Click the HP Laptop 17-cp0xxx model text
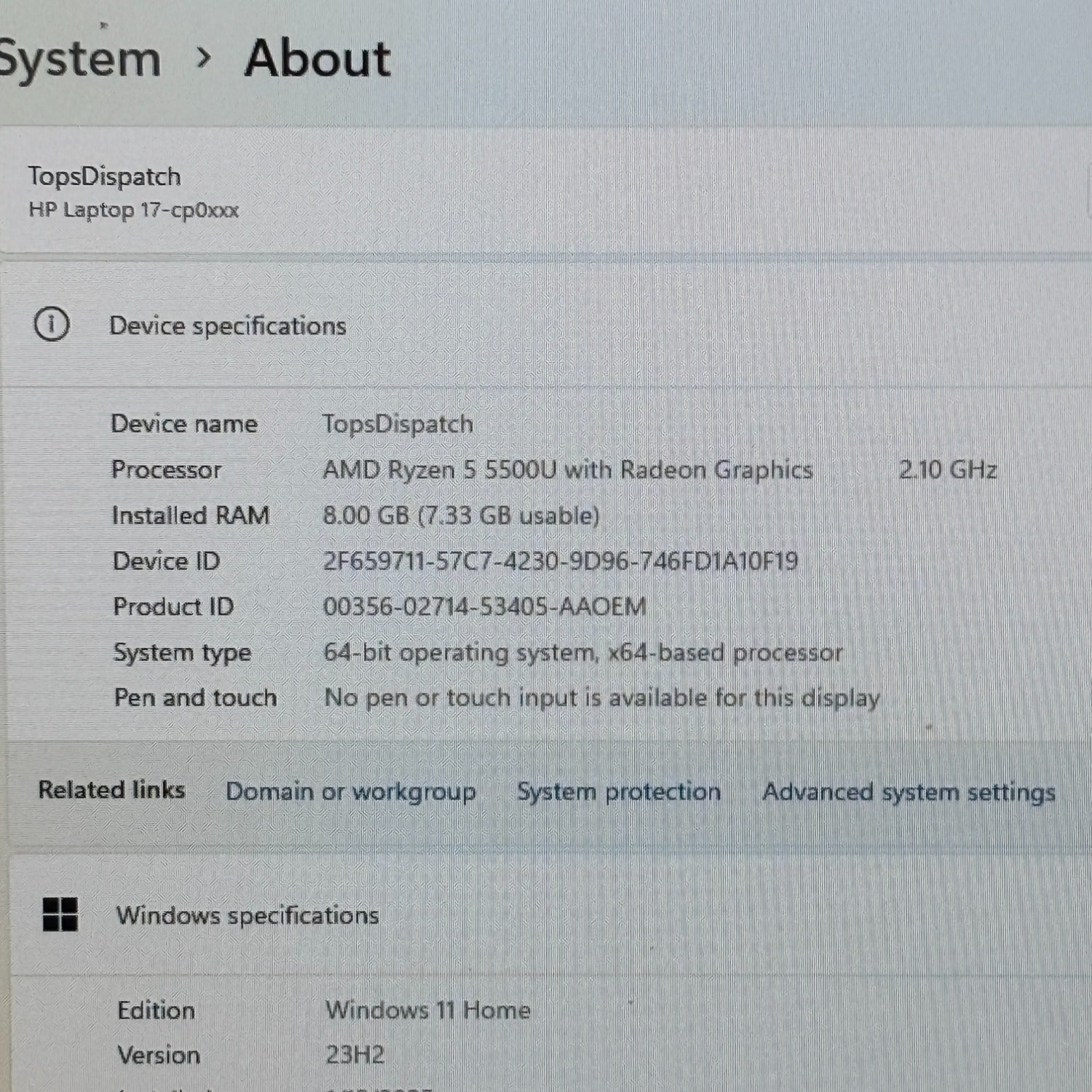 pos(133,210)
